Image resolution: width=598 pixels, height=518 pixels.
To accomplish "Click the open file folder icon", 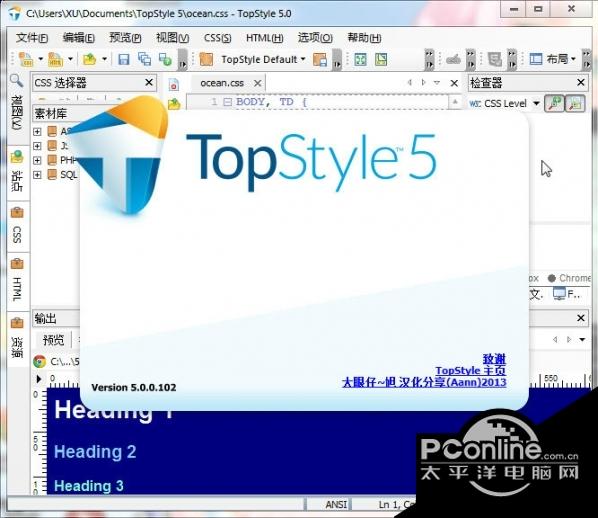I will [89, 59].
